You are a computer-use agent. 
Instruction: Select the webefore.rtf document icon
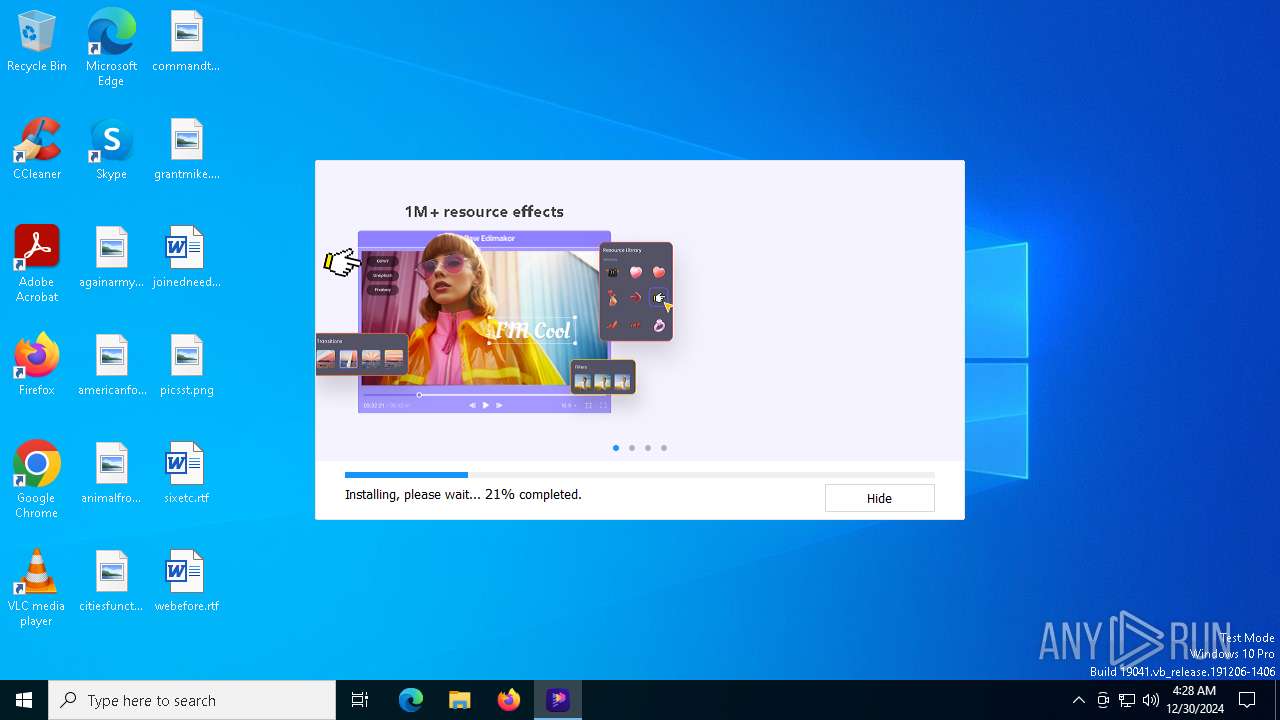click(186, 582)
